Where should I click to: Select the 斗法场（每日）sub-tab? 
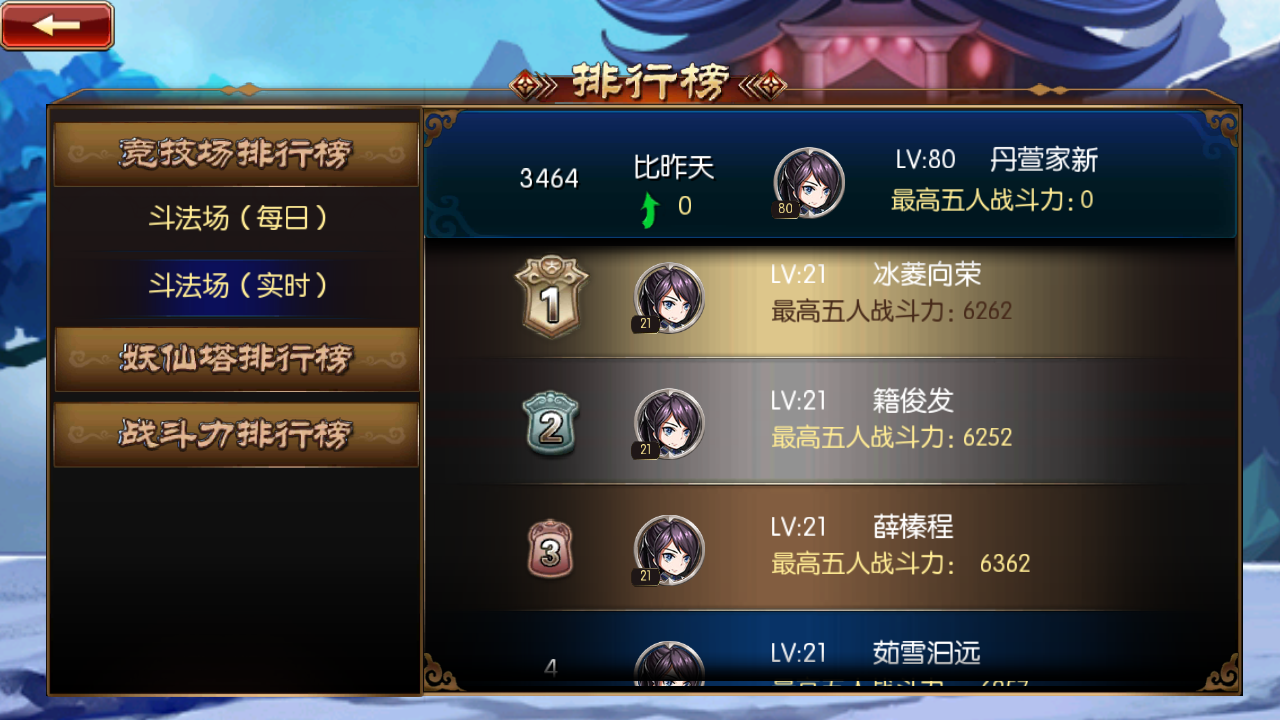point(238,218)
